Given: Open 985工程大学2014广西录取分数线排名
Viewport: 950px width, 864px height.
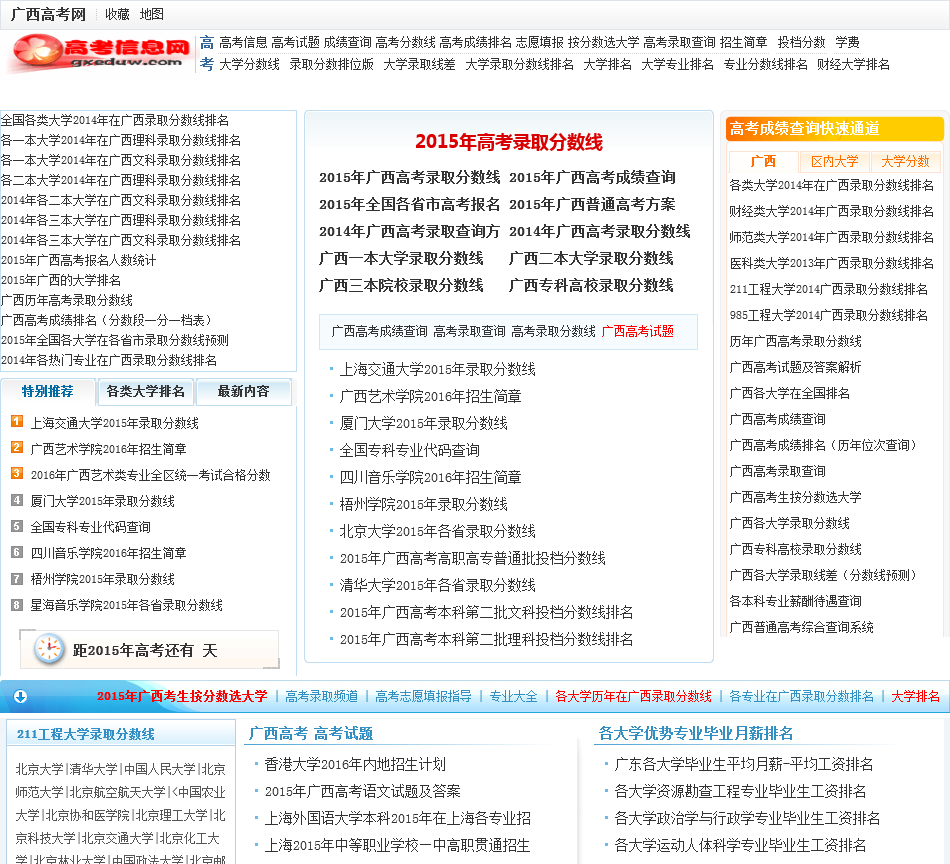Looking at the screenshot, I should click(828, 316).
